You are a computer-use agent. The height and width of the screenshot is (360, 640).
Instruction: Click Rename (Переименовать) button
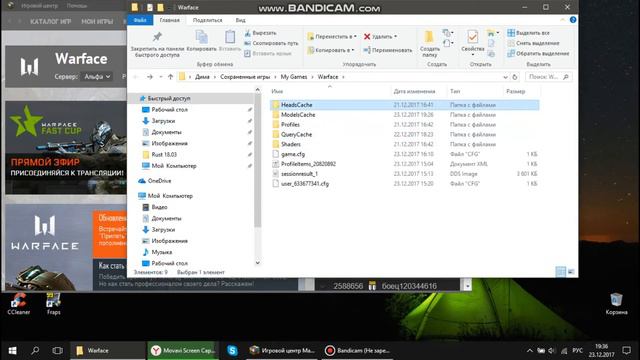[x=388, y=50]
